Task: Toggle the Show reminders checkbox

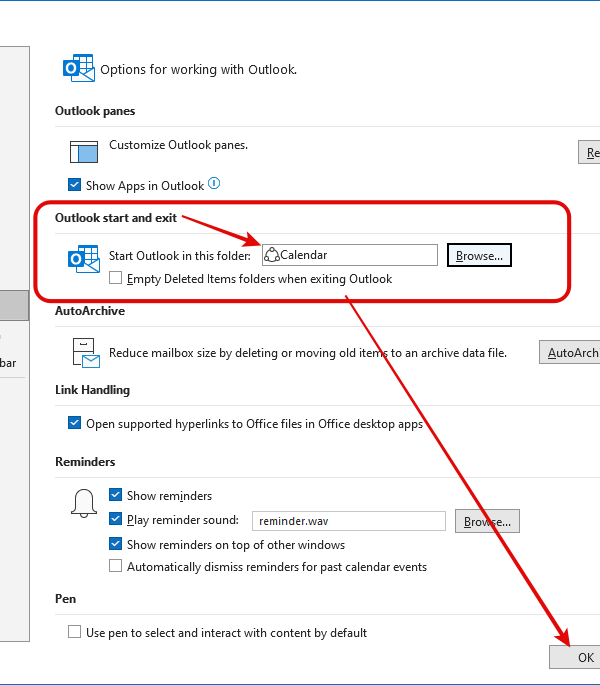Action: click(115, 495)
